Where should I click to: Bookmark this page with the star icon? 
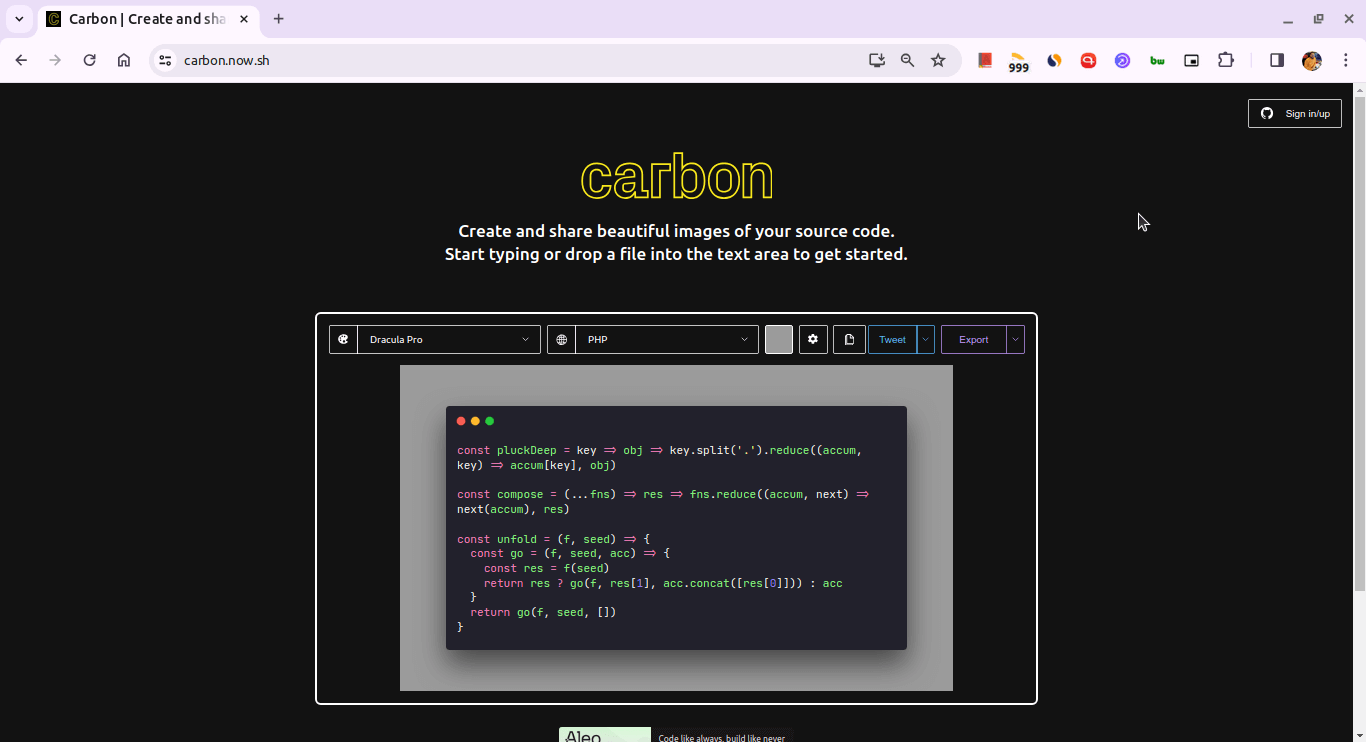click(938, 60)
